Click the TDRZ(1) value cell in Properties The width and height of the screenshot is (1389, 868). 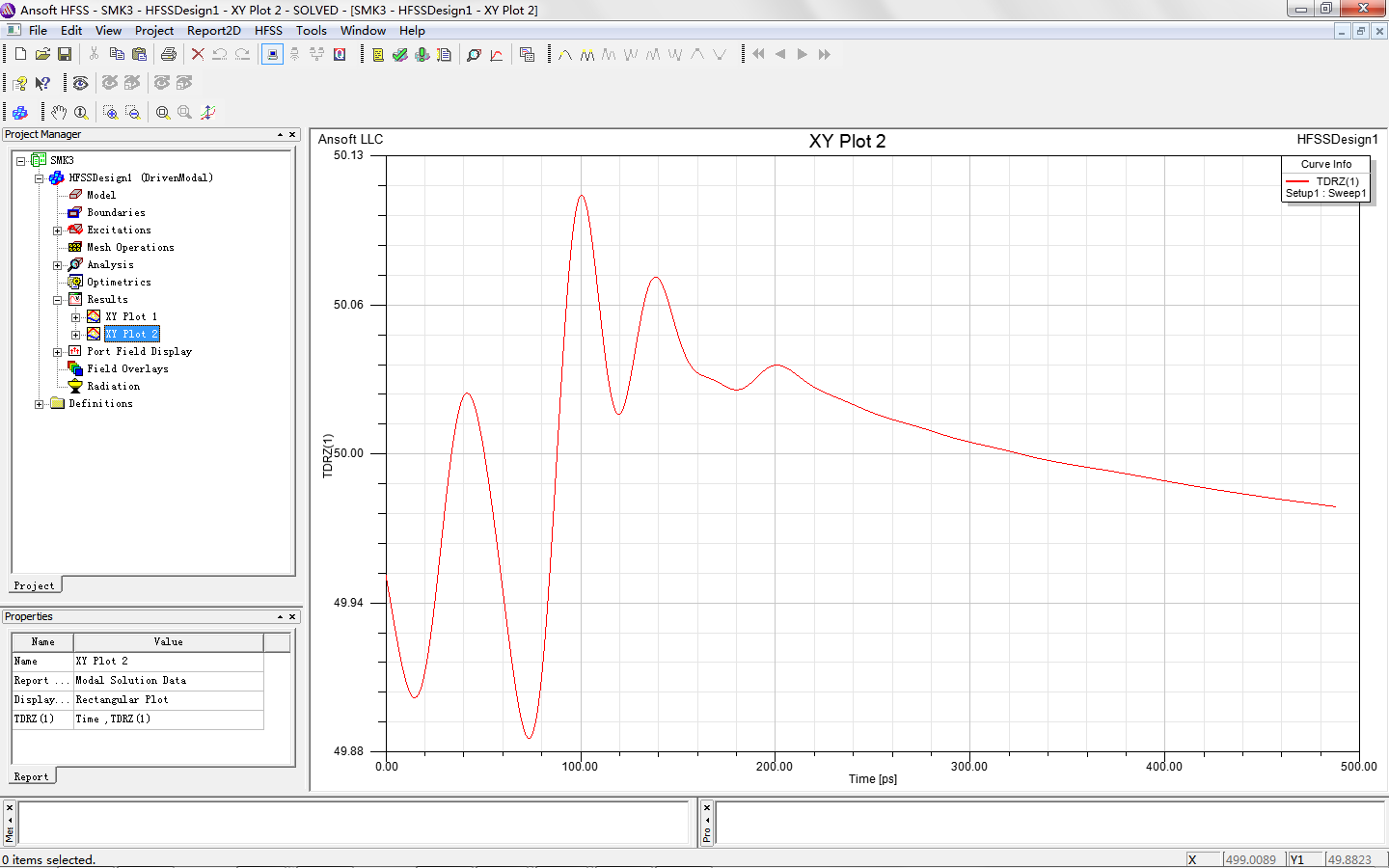click(168, 719)
